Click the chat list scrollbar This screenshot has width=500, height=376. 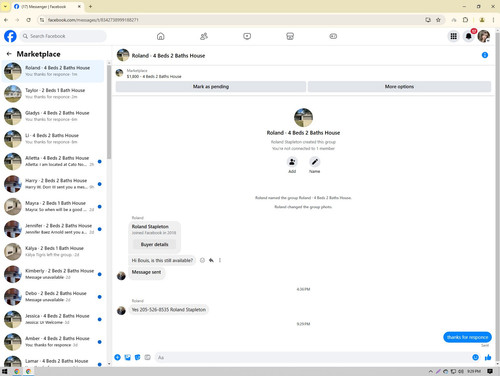109,112
